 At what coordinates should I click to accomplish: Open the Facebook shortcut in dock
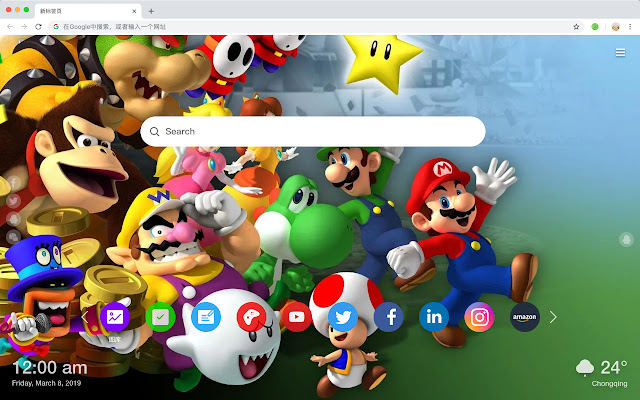(x=389, y=317)
